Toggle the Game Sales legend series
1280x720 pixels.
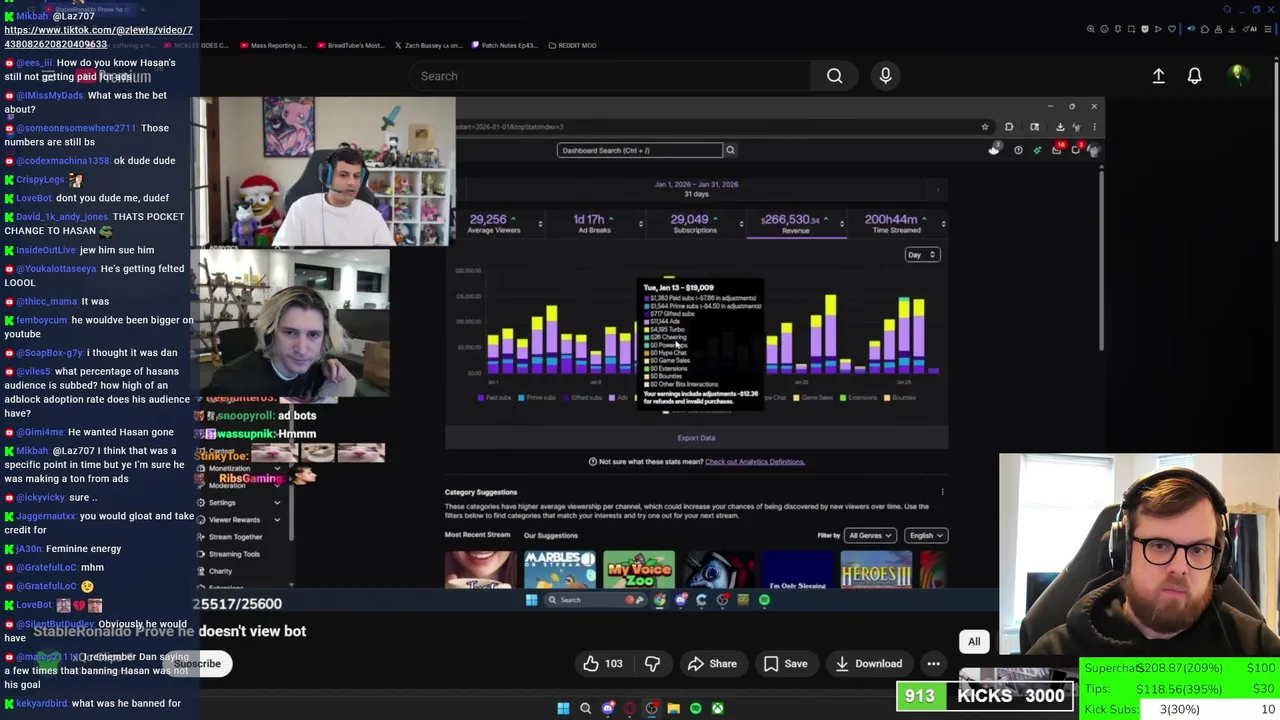coord(815,398)
